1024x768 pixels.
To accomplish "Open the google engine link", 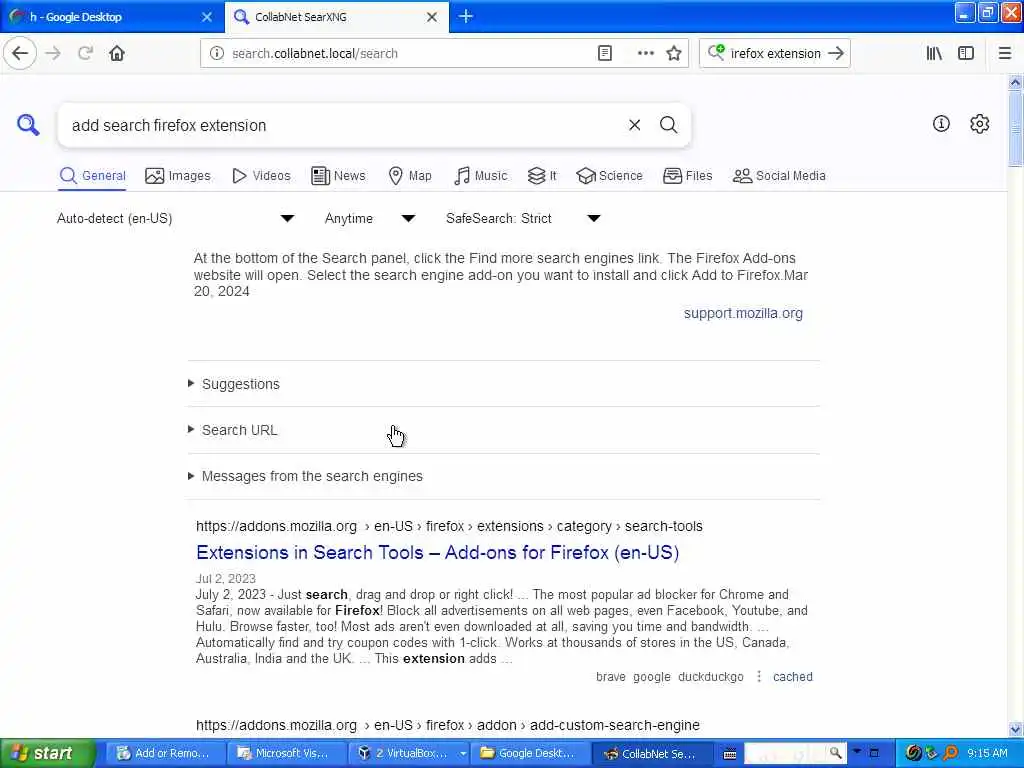I will click(652, 677).
